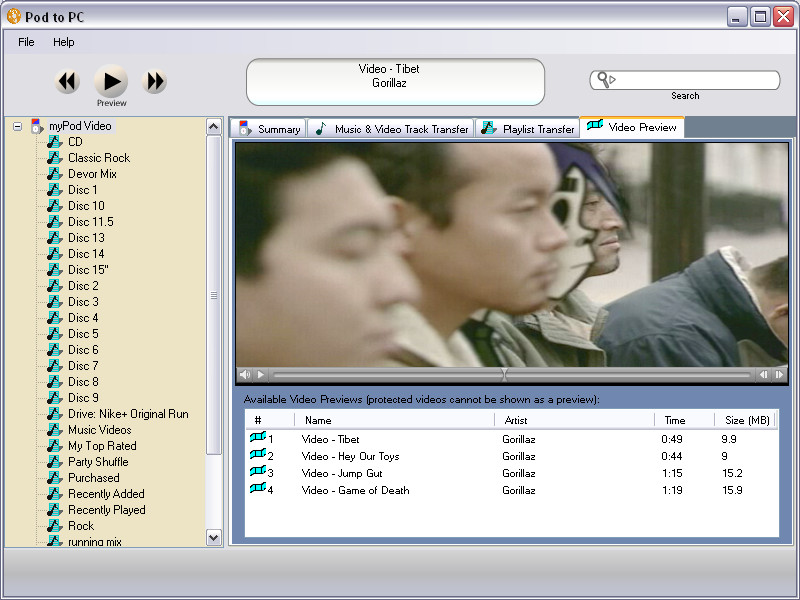Click the Disc 1 playlist icon

pos(55,190)
